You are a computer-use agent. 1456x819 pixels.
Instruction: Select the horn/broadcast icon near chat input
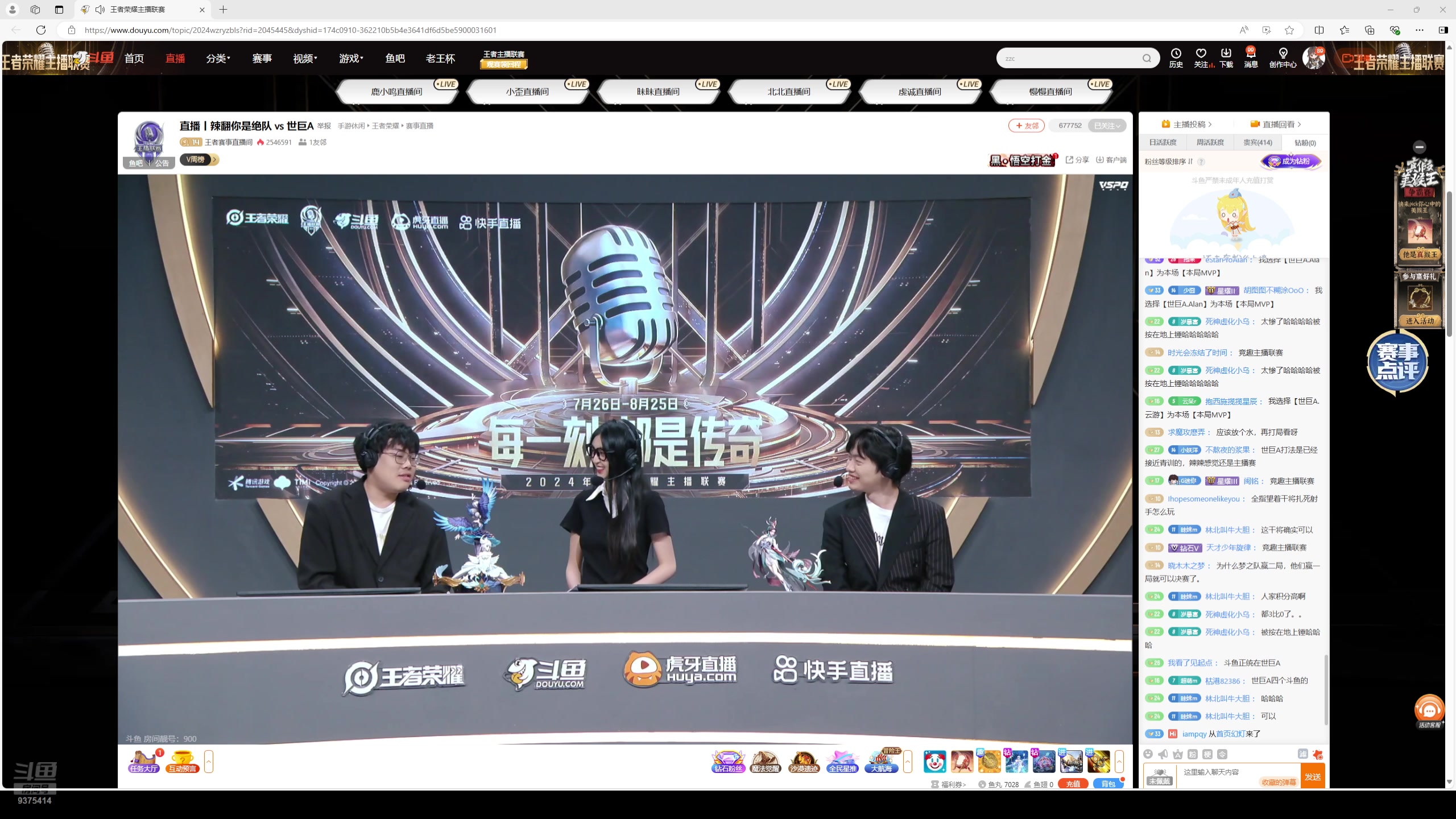point(1163,755)
